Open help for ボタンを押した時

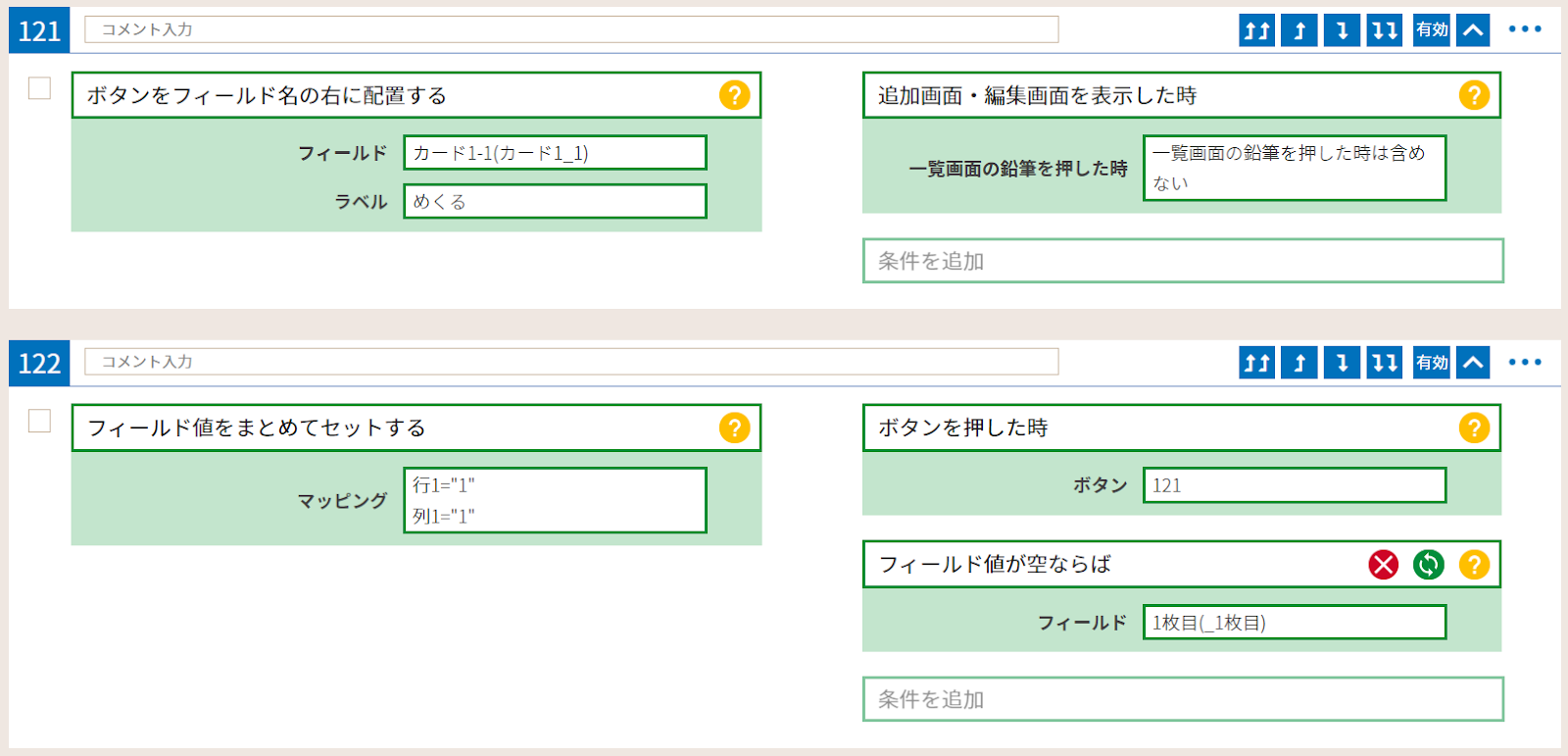1474,428
